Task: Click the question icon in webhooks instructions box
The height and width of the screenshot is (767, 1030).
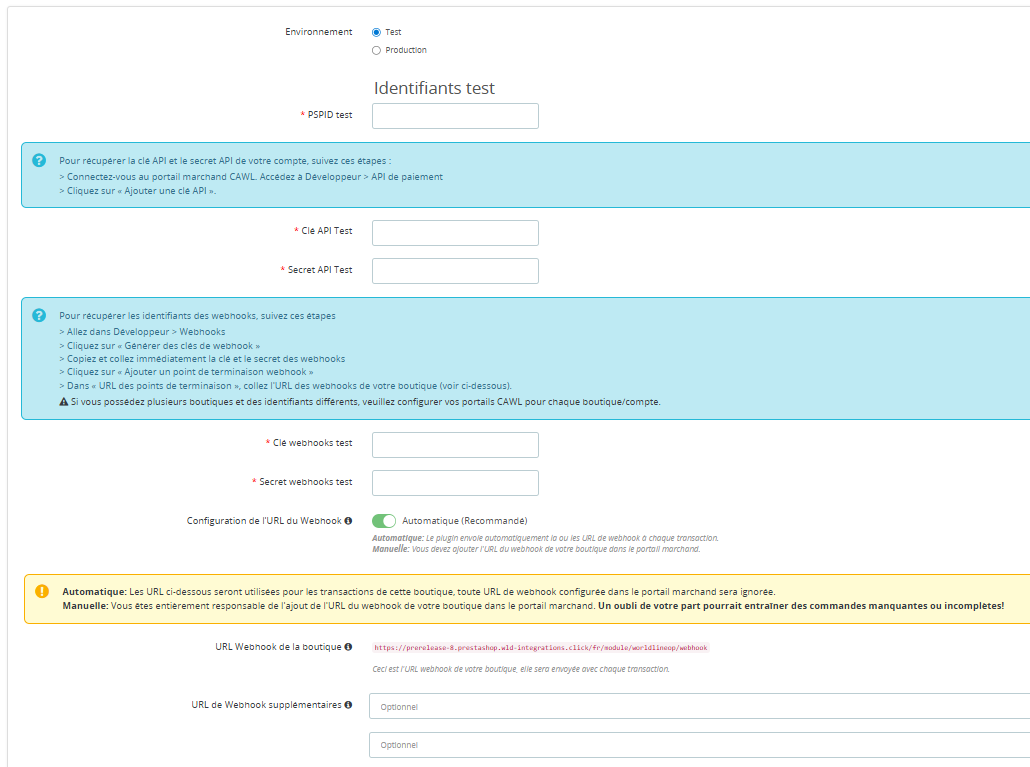Action: (39, 315)
